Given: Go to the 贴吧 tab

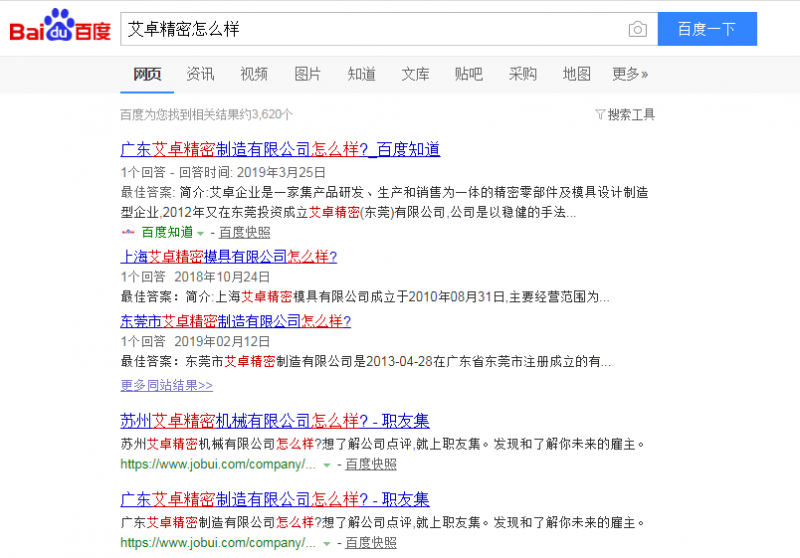Looking at the screenshot, I should click(468, 74).
